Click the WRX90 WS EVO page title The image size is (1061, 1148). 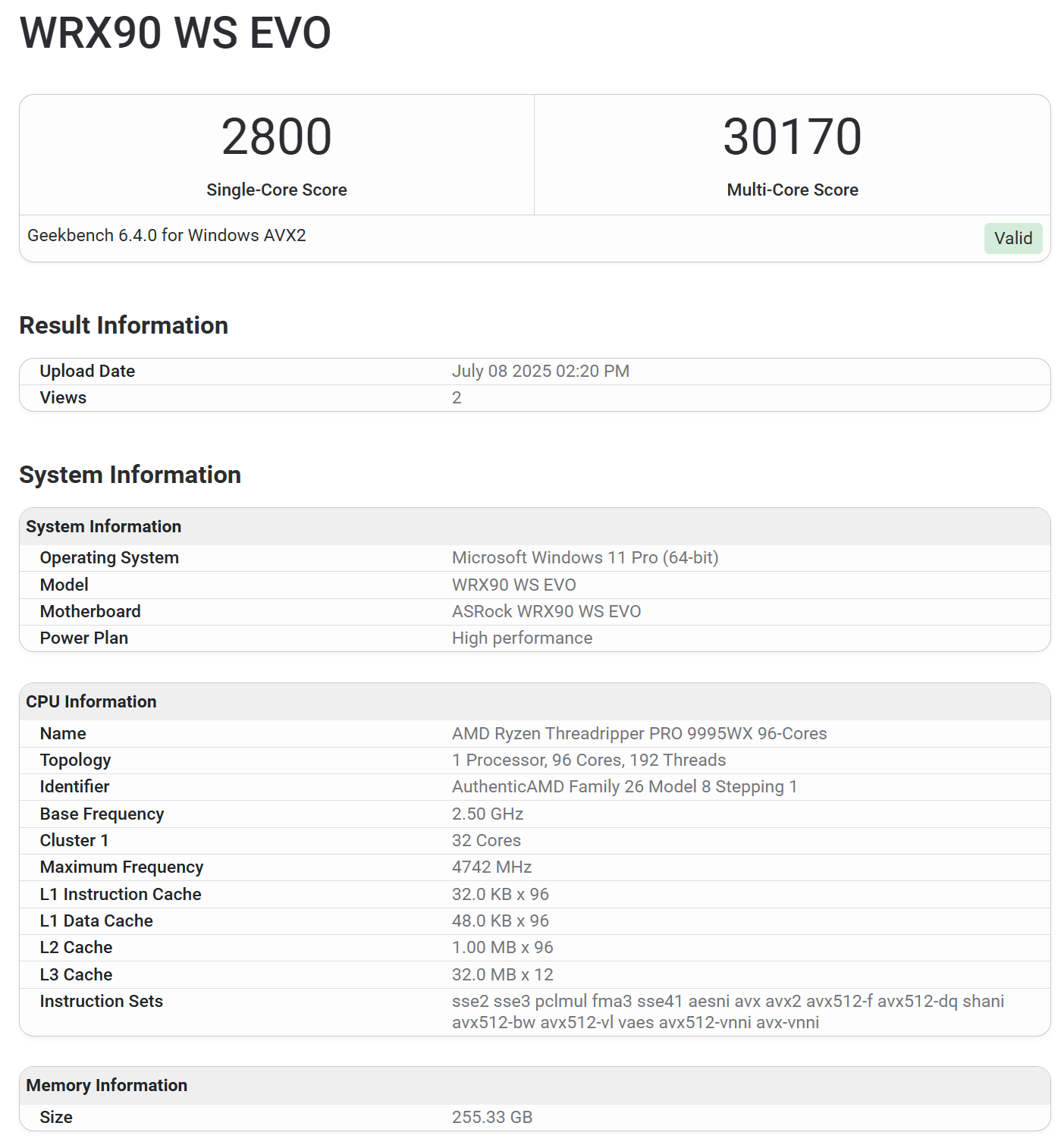pyautogui.click(x=175, y=33)
